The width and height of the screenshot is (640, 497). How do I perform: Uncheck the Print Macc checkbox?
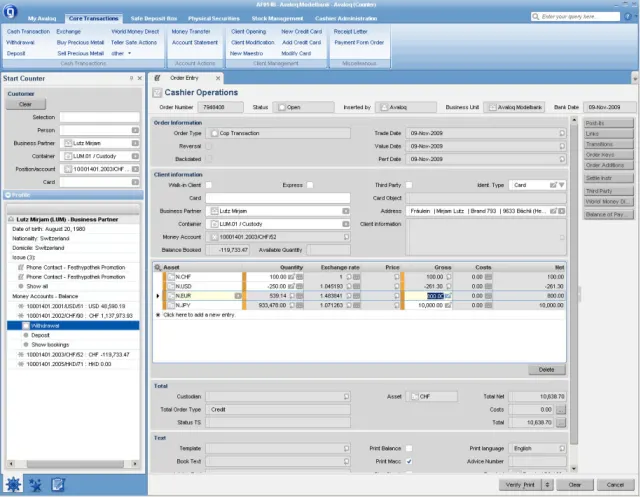(x=409, y=460)
